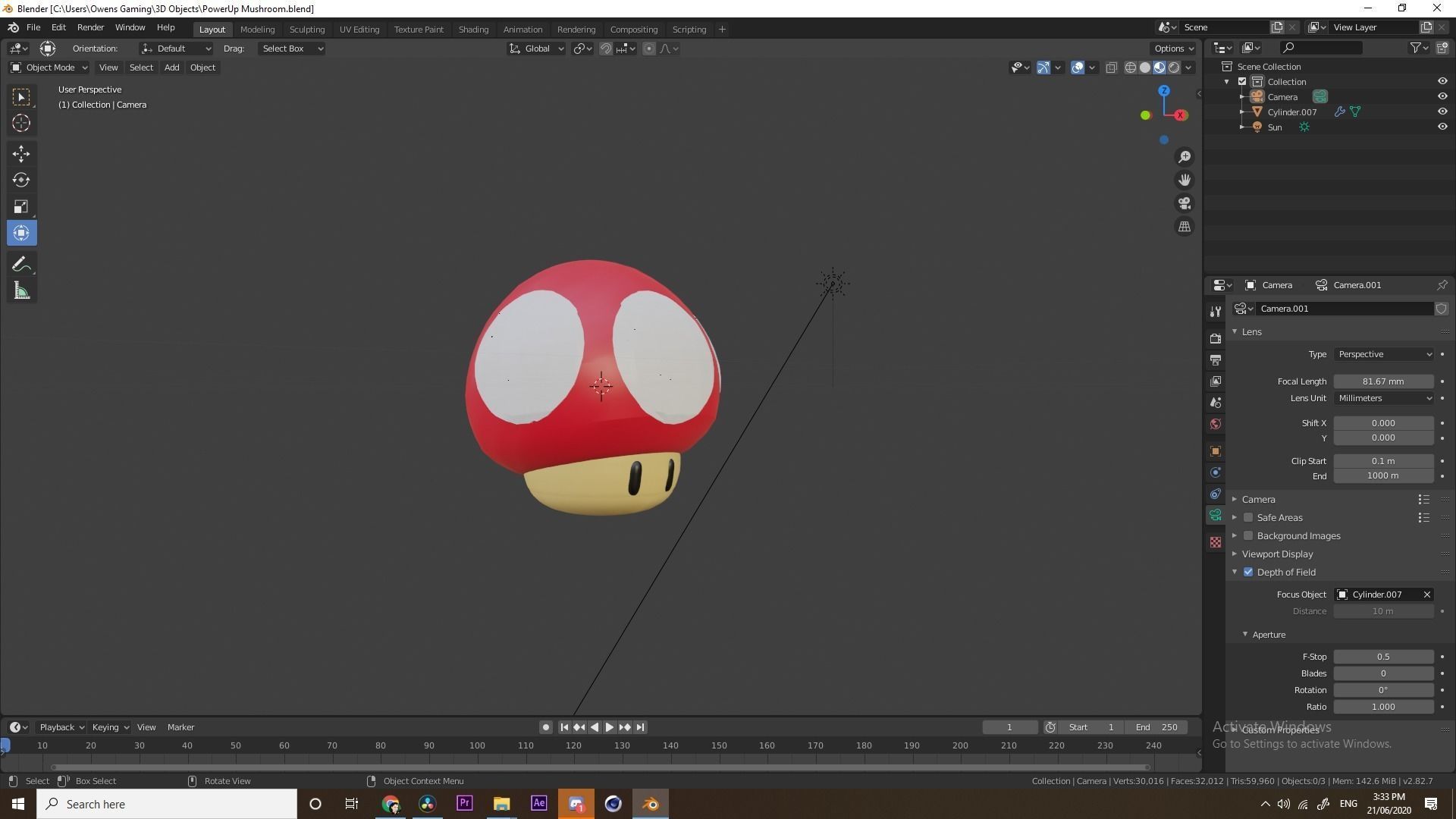Screen dimensions: 1456x819
Task: Enable Safe Areas checkbox
Action: (1248, 517)
